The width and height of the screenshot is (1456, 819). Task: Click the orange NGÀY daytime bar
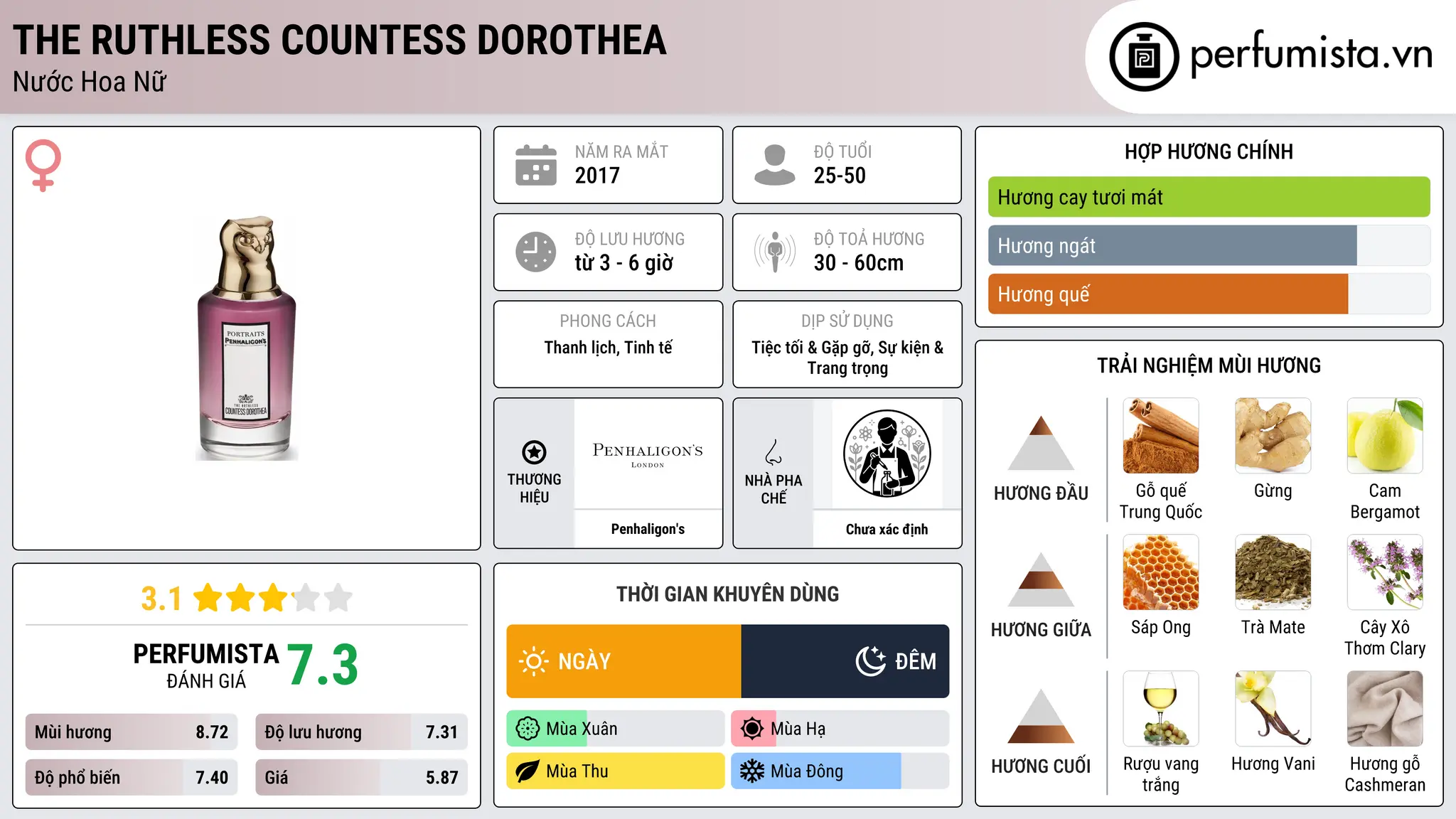(x=623, y=661)
